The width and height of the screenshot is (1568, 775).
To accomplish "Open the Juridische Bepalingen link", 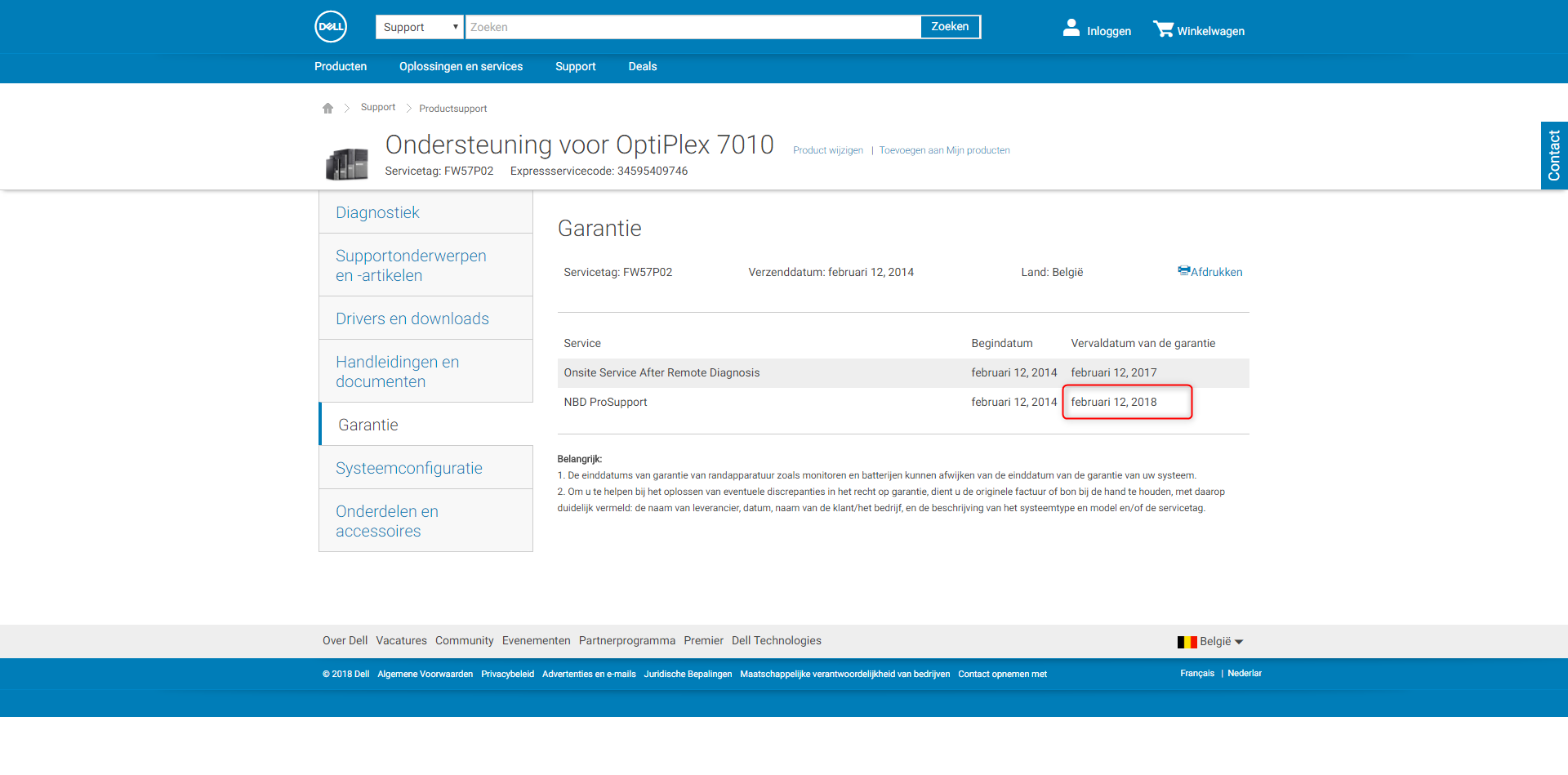I will click(x=688, y=675).
